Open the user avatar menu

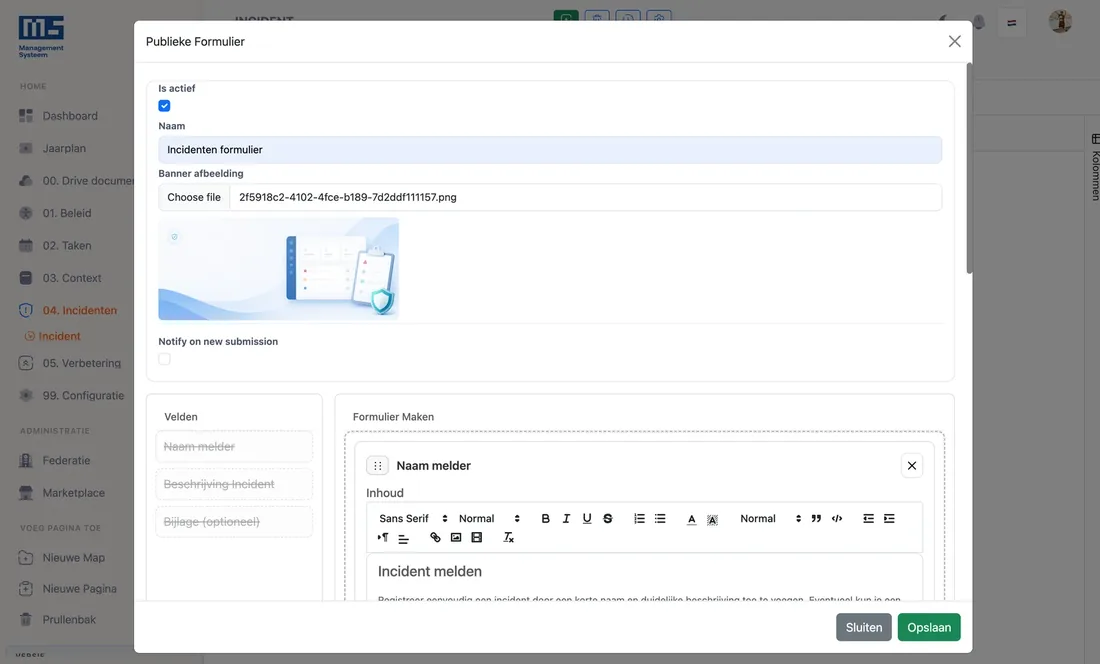pyautogui.click(x=1060, y=22)
